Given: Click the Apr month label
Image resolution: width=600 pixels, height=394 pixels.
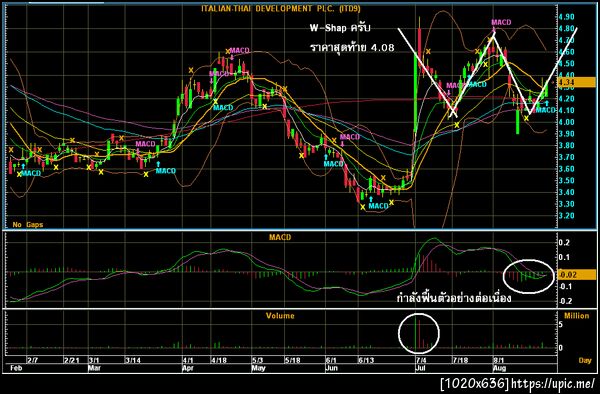Looking at the screenshot, I should pyautogui.click(x=188, y=368).
